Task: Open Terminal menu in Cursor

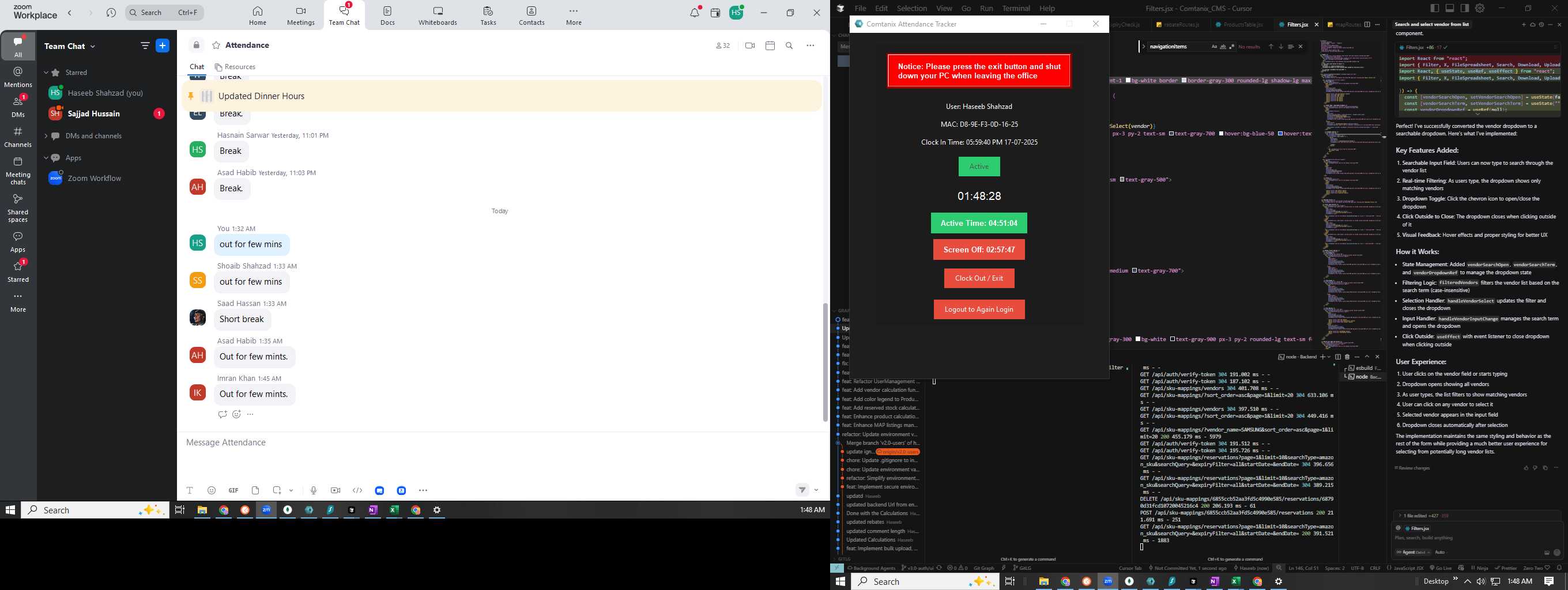Action: click(x=1016, y=9)
